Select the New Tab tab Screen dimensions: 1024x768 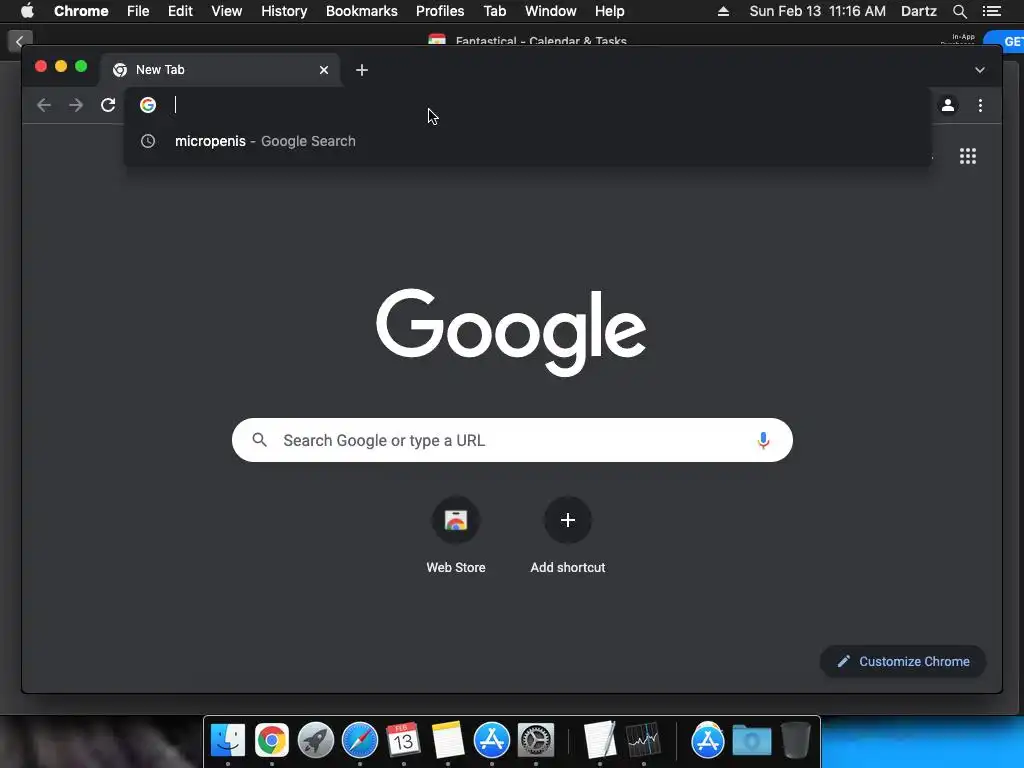220,70
